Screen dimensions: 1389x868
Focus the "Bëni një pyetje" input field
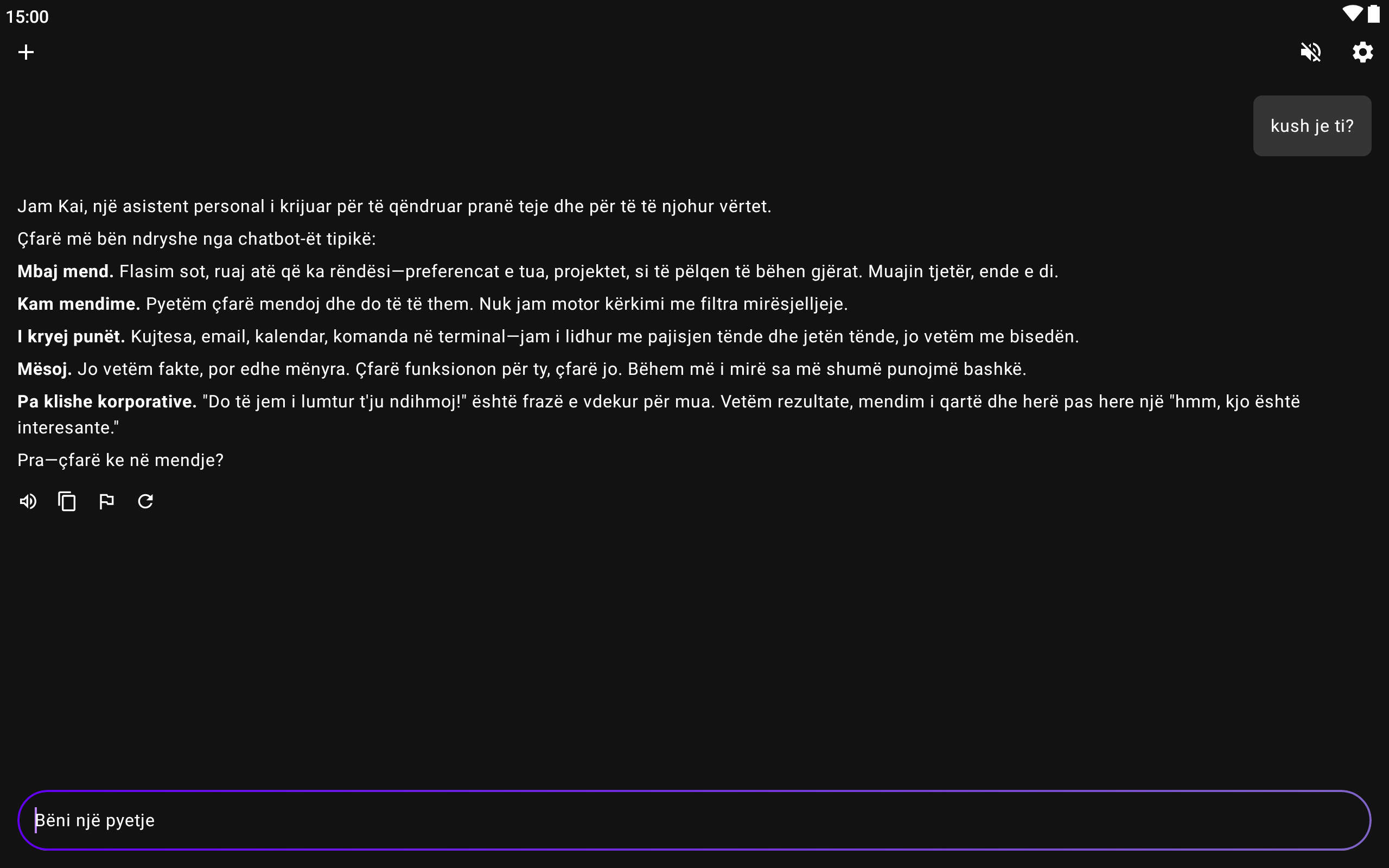tap(694, 820)
